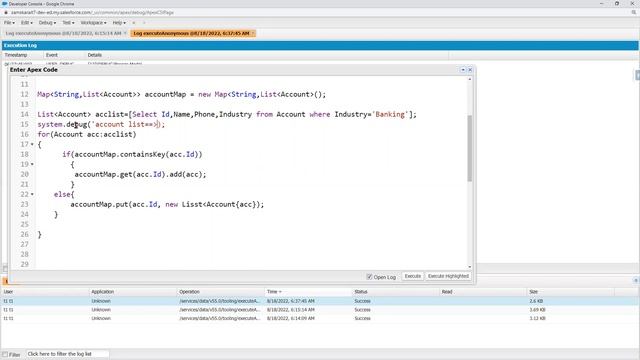The image size is (640, 360).
Task: Select the 6:37:45 AM log row
Action: click(x=319, y=301)
